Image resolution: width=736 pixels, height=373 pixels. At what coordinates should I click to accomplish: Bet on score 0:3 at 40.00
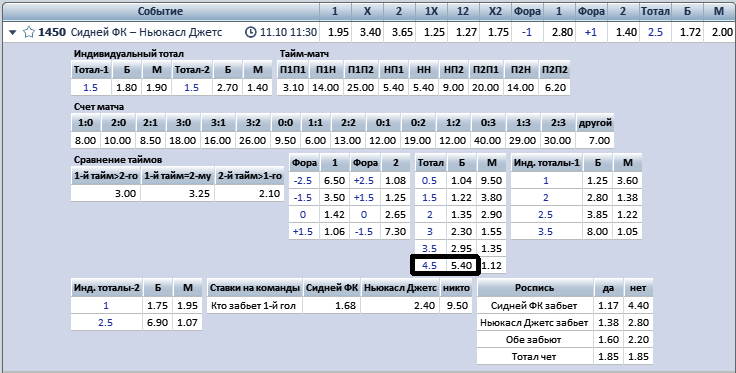[x=488, y=140]
